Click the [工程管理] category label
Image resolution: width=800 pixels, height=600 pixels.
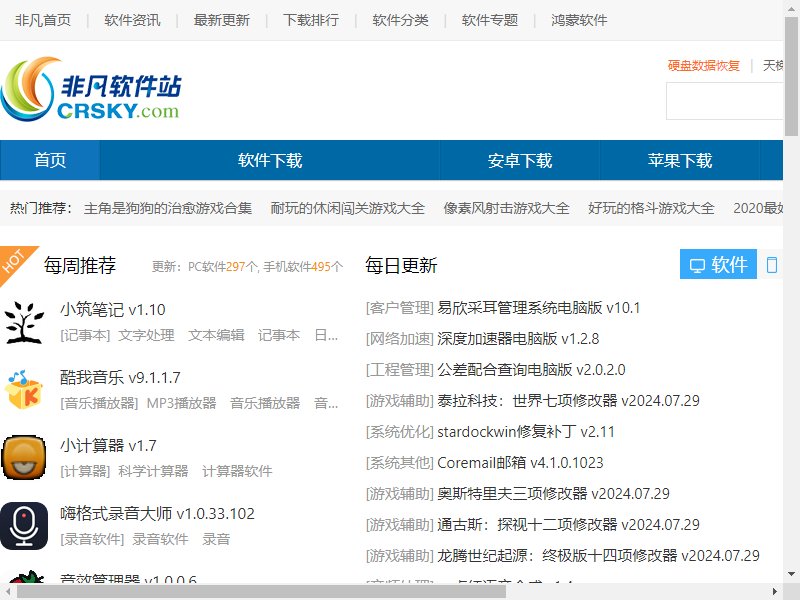coord(399,369)
